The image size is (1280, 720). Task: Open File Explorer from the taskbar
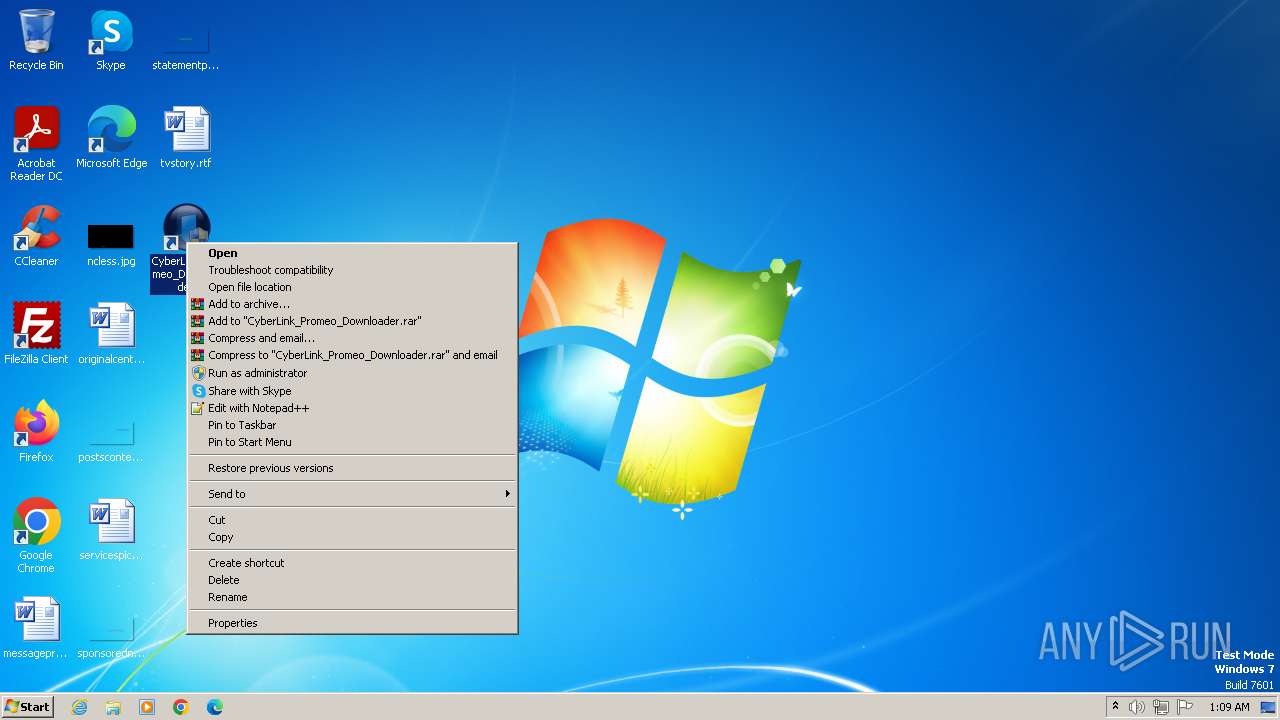[113, 707]
